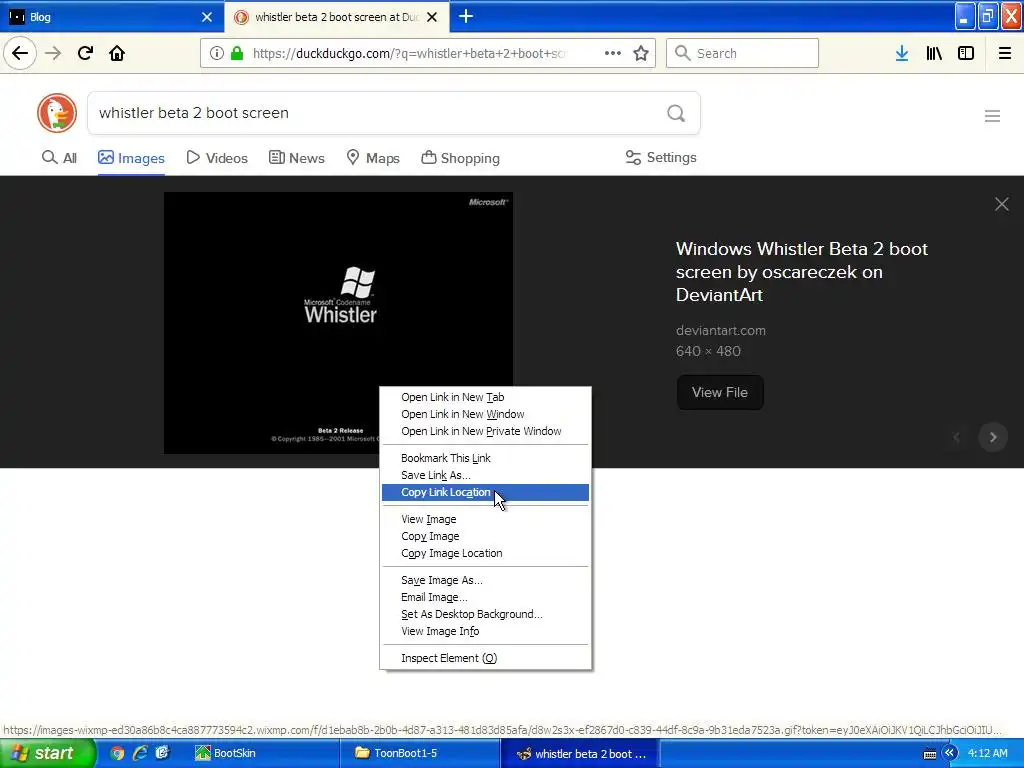Open the Library bookshelf icon
The width and height of the screenshot is (1024, 768).
click(x=934, y=53)
